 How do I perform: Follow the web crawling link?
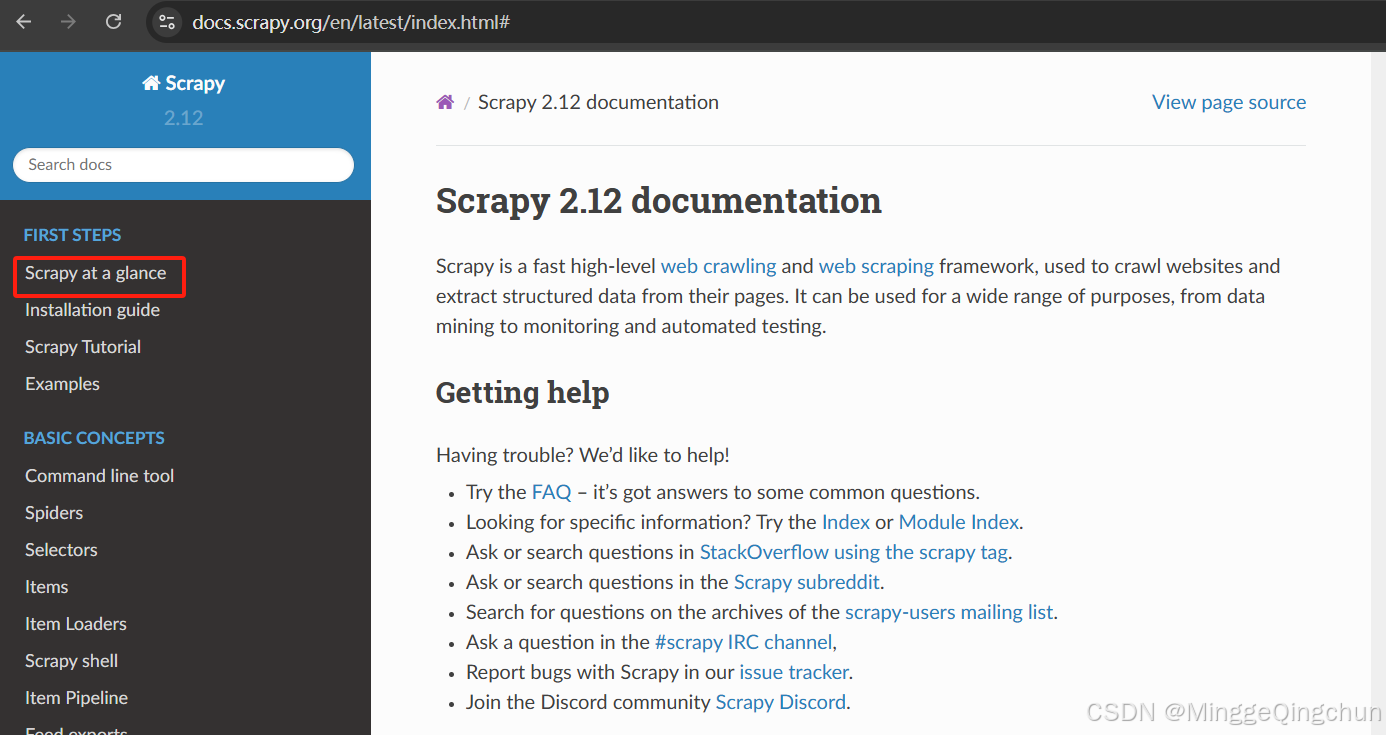coord(718,266)
